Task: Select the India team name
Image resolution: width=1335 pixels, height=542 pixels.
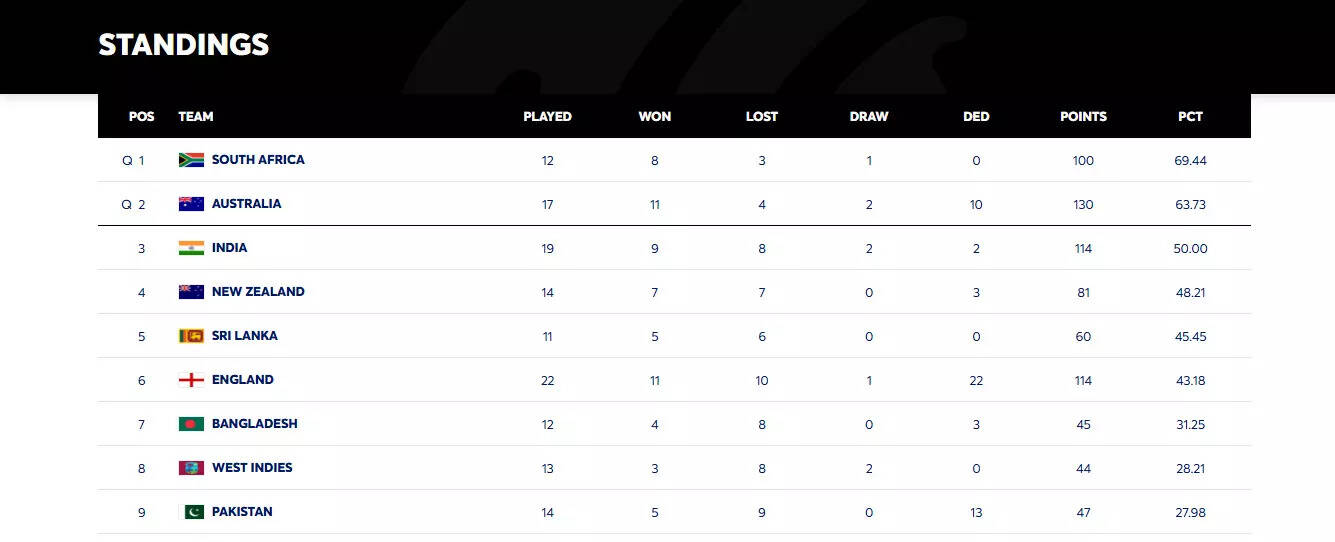Action: click(x=229, y=248)
